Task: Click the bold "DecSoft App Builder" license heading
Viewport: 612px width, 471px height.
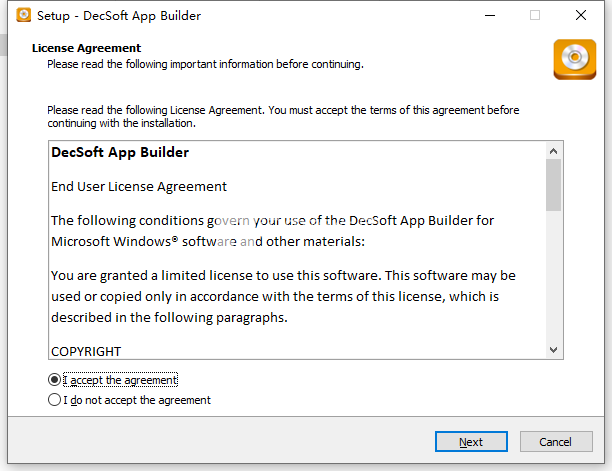Action: point(120,152)
